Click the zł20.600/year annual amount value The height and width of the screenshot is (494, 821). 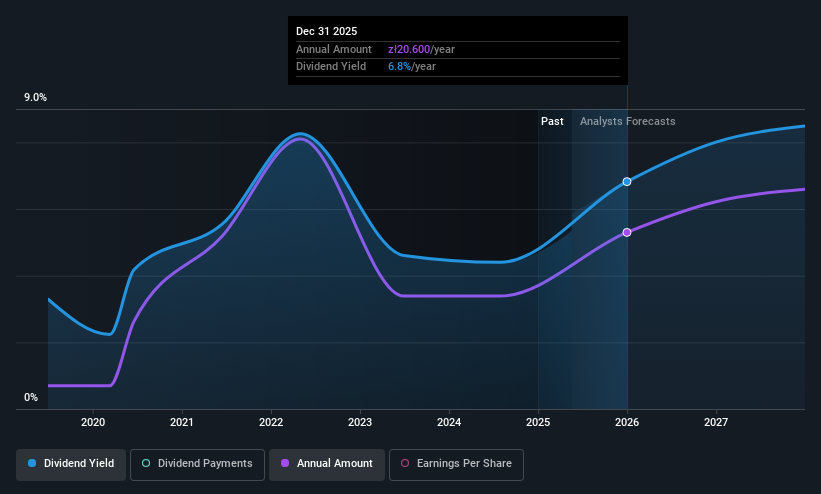tap(421, 49)
